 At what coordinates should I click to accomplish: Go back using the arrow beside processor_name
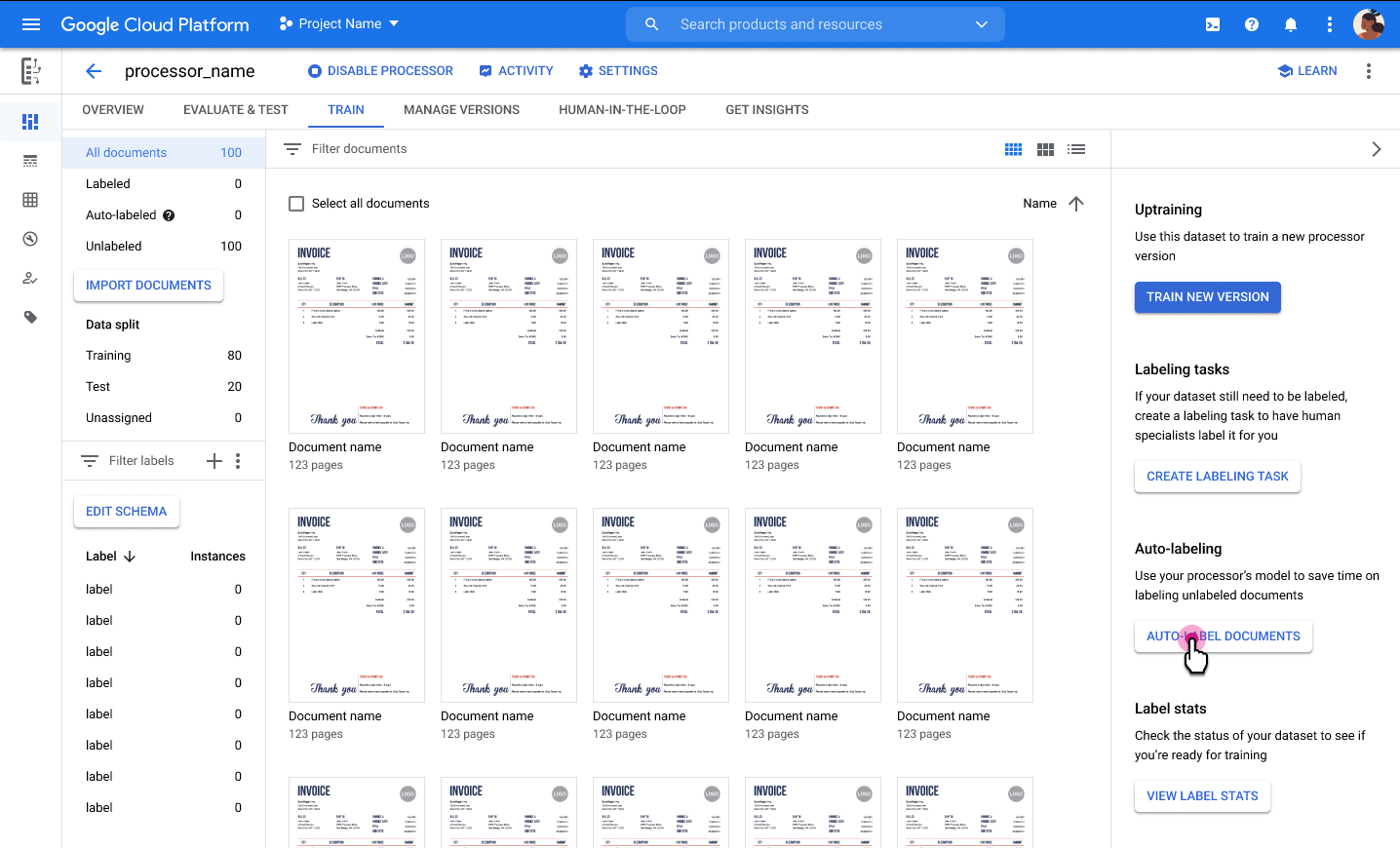click(x=94, y=71)
